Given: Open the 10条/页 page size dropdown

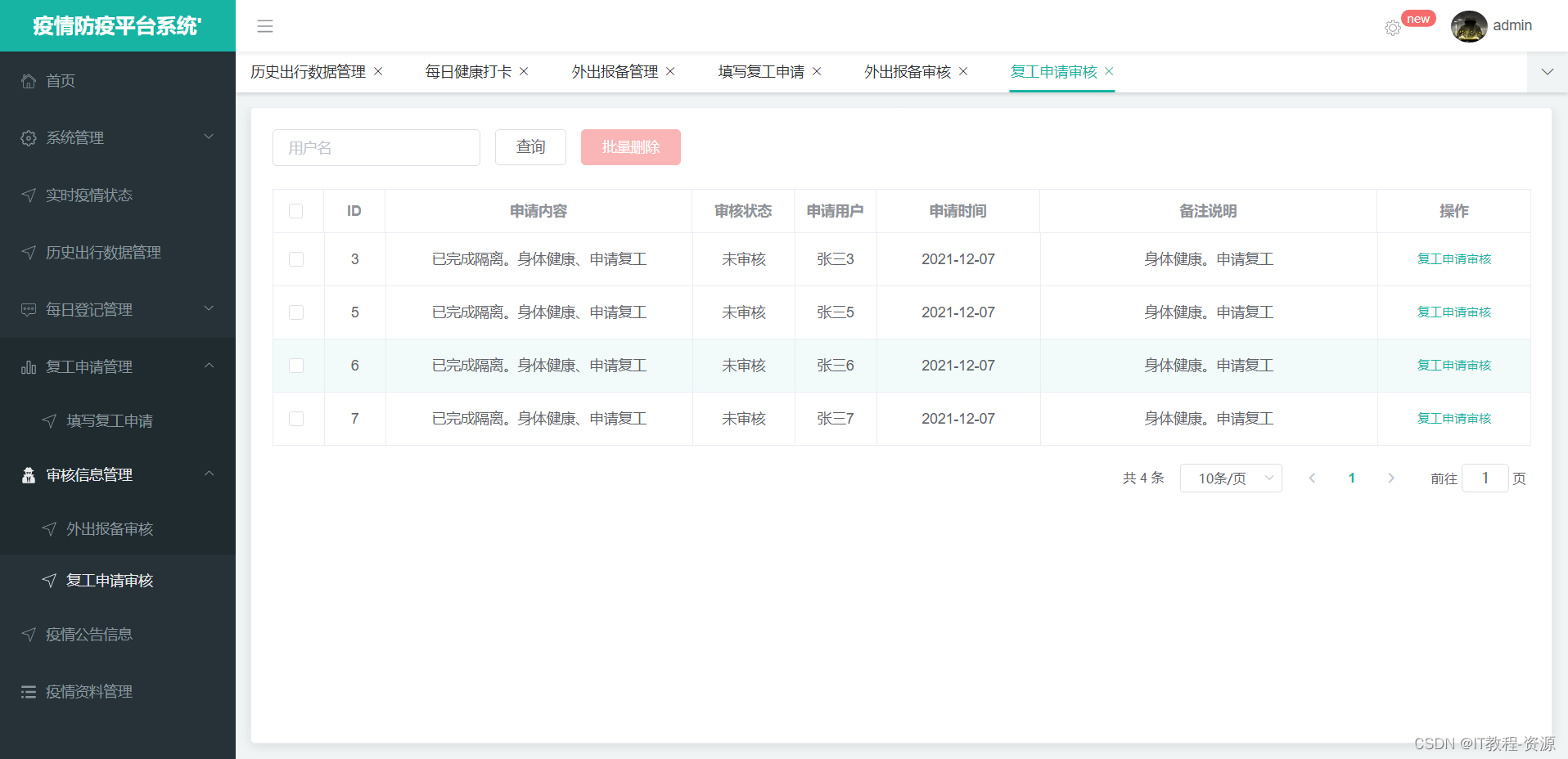Looking at the screenshot, I should coord(1230,478).
